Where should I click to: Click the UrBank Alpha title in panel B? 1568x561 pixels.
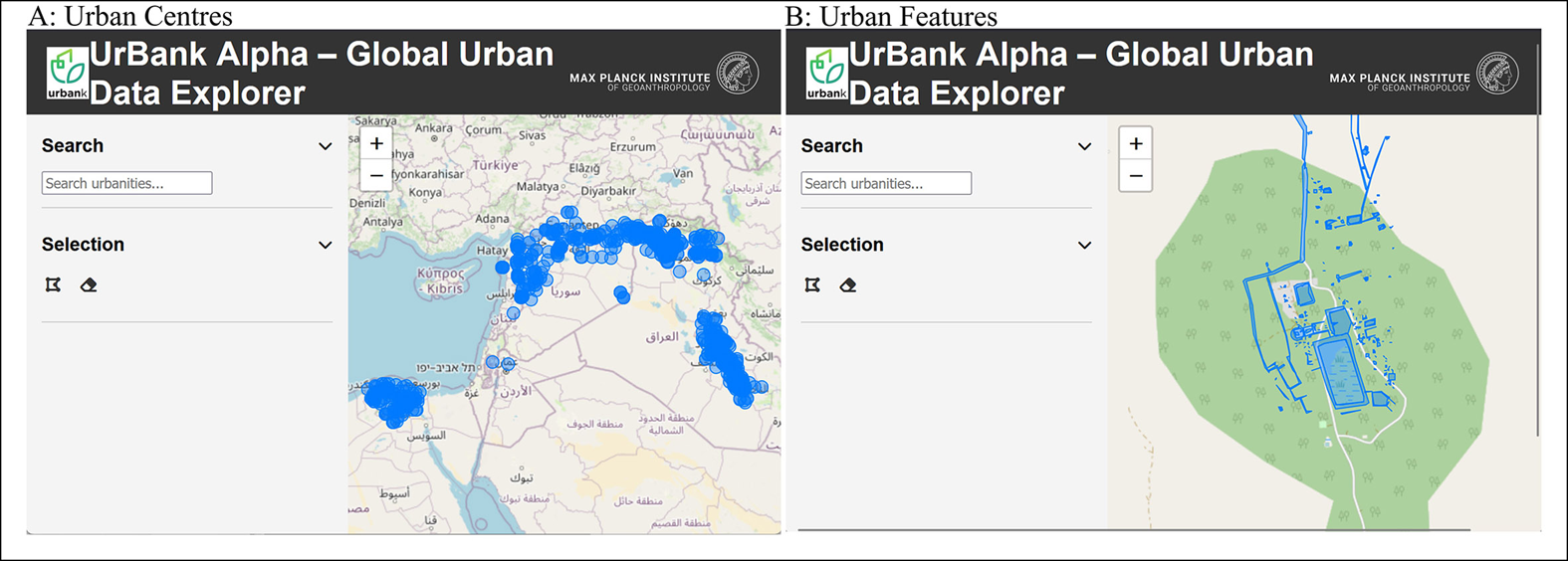point(1081,74)
